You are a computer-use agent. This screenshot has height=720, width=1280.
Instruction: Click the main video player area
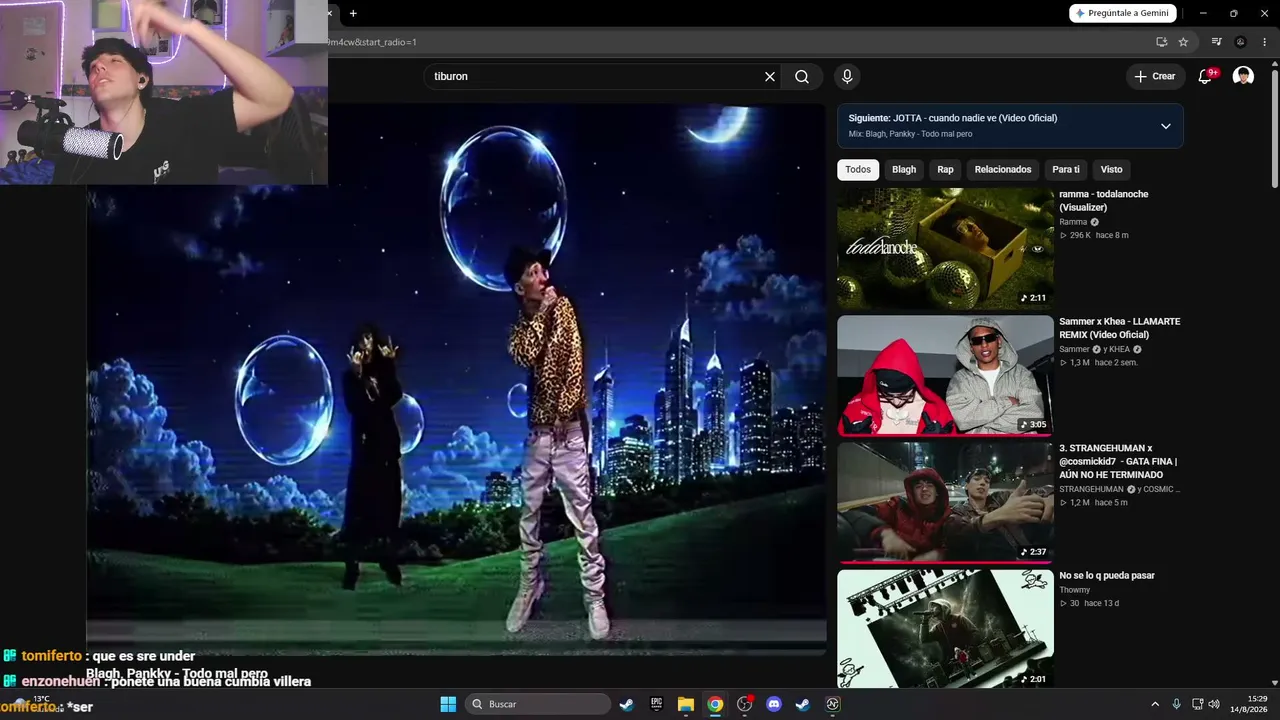click(x=456, y=380)
